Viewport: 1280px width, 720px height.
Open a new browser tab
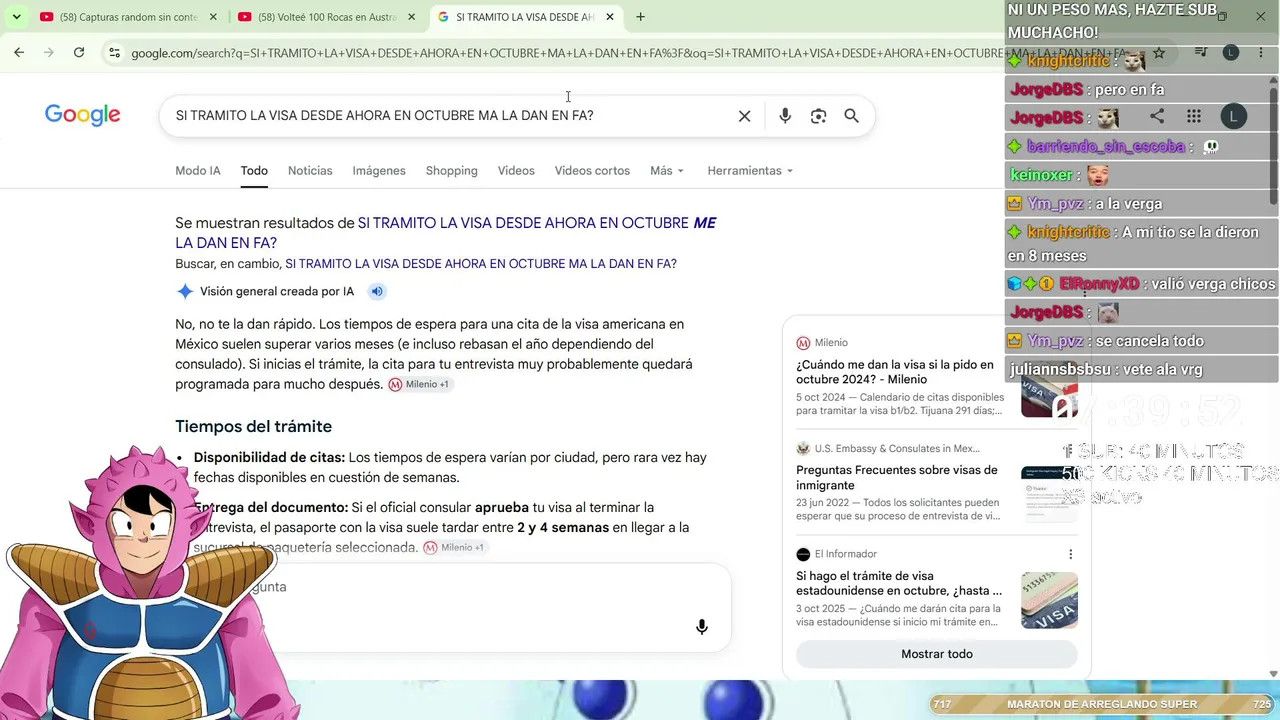640,17
